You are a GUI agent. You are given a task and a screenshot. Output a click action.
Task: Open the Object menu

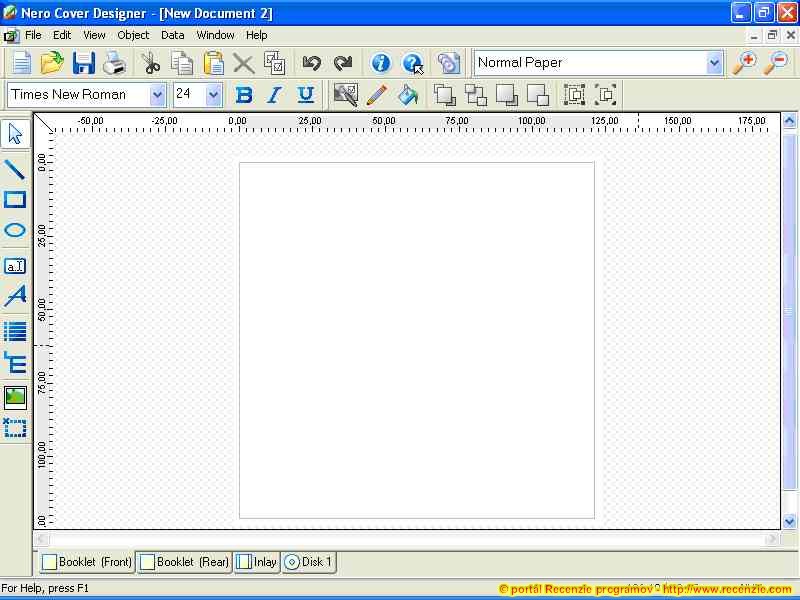(133, 35)
